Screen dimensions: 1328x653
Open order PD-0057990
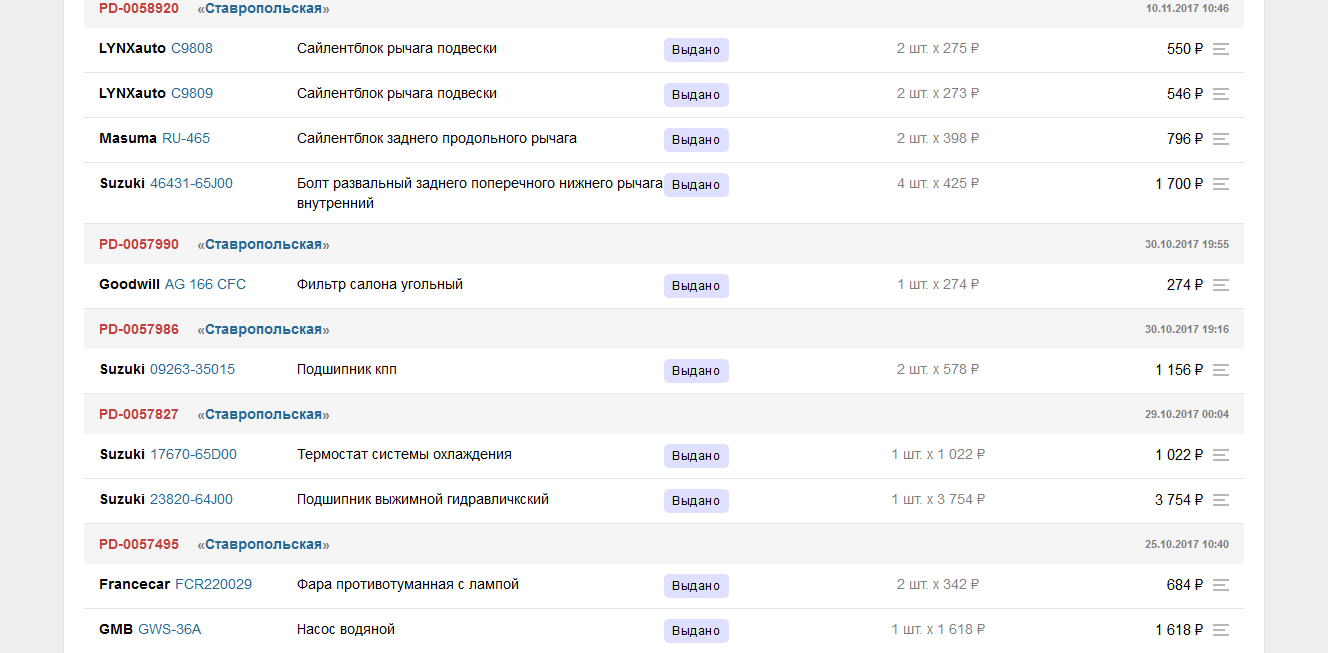point(139,244)
